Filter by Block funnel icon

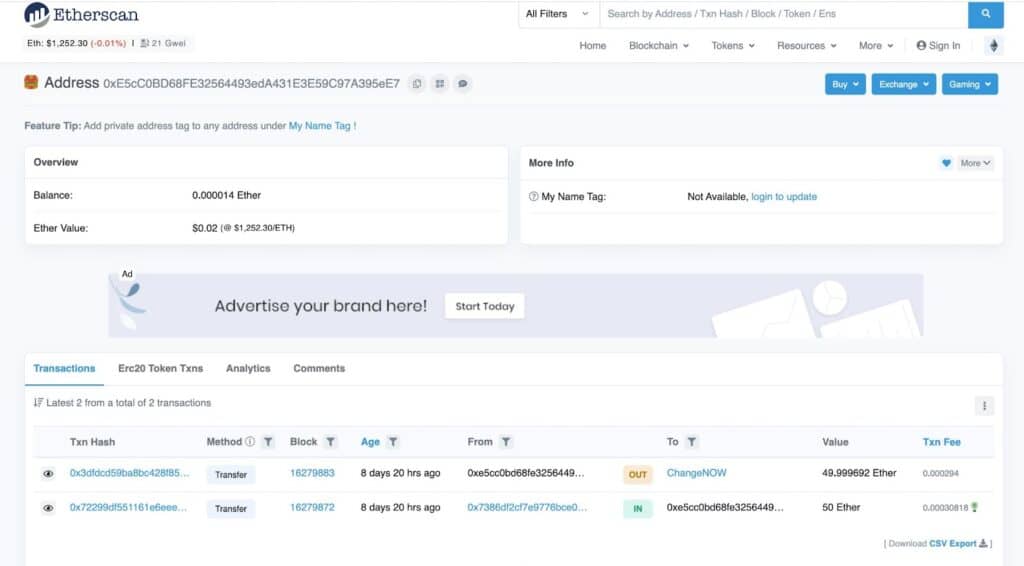pyautogui.click(x=330, y=442)
